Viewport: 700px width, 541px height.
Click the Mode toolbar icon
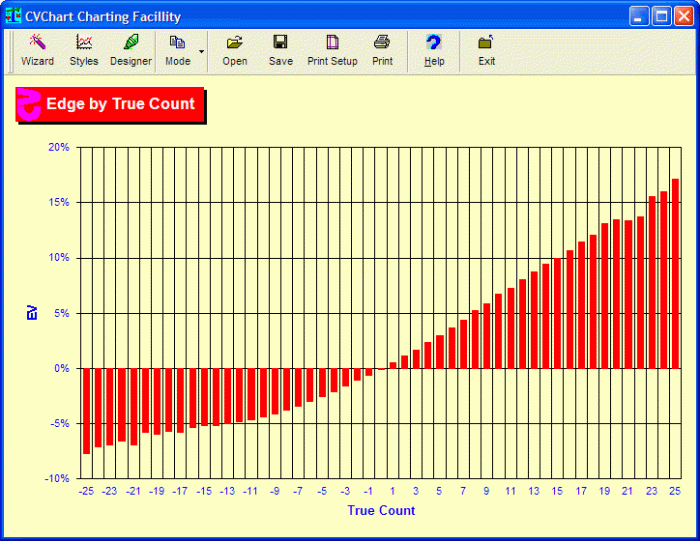pyautogui.click(x=177, y=49)
